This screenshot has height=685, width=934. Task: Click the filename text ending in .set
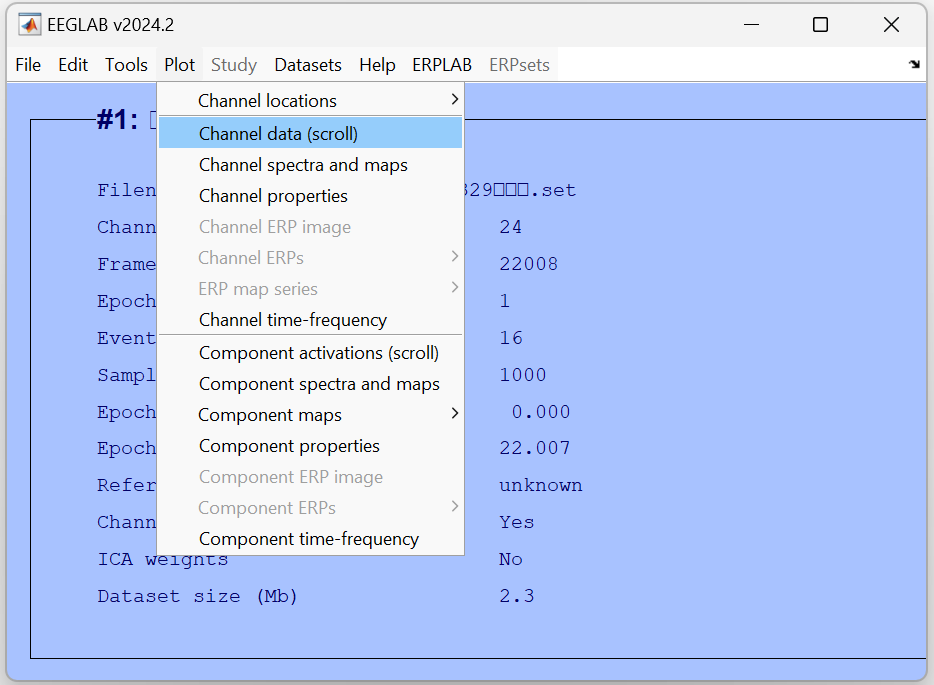(x=519, y=189)
